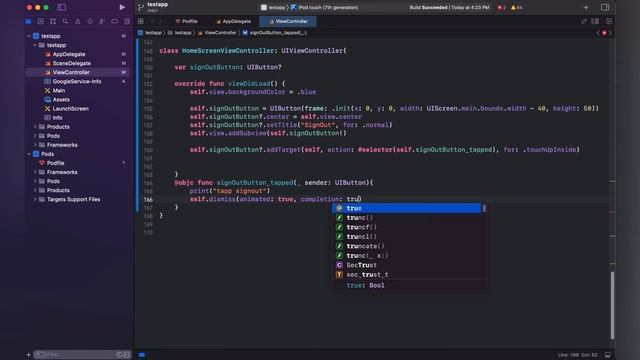Go back in editor history

[152, 21]
